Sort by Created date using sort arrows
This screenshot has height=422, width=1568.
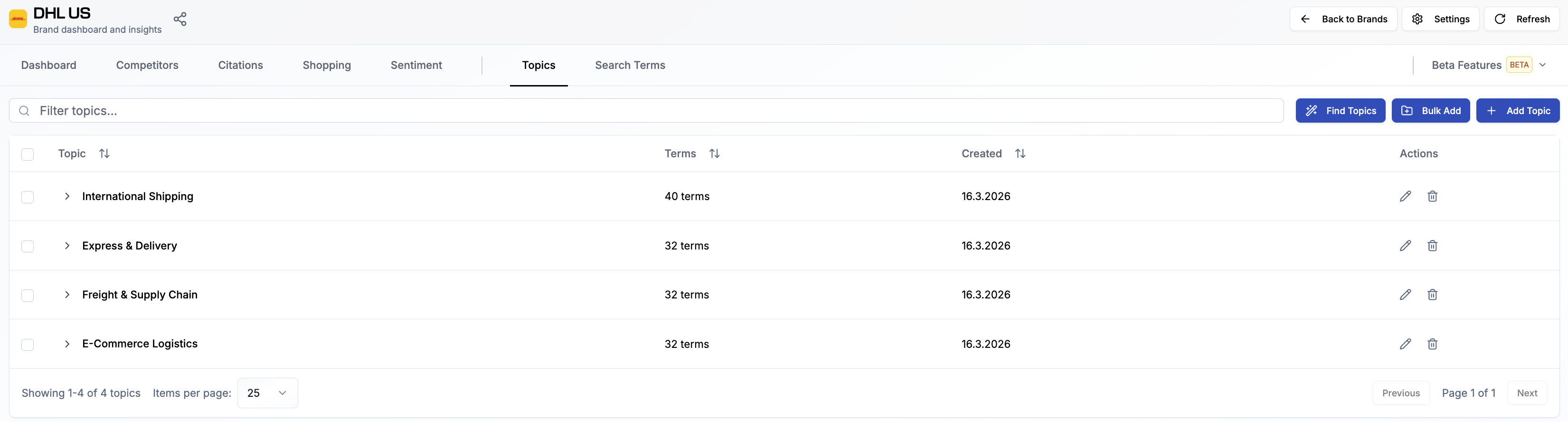tap(1020, 153)
